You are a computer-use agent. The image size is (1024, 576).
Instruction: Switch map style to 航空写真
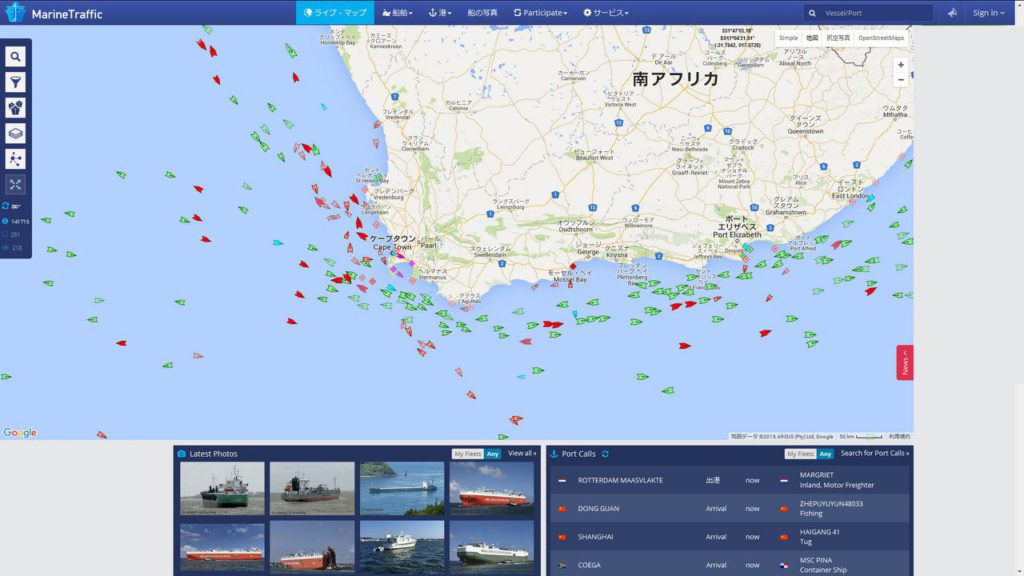point(838,38)
